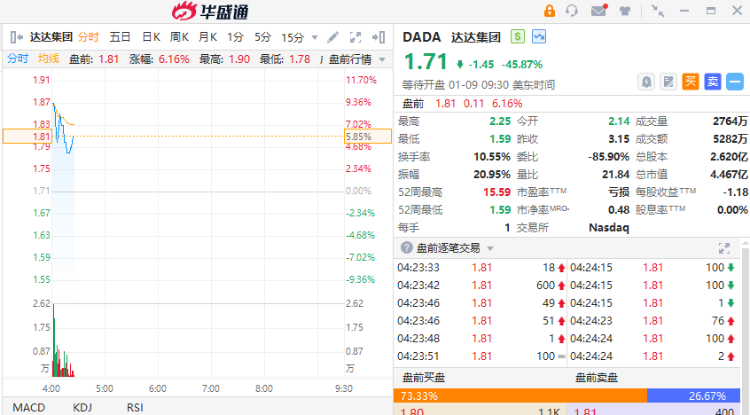Collapse left panel icon beside 达达集团

coord(16,37)
